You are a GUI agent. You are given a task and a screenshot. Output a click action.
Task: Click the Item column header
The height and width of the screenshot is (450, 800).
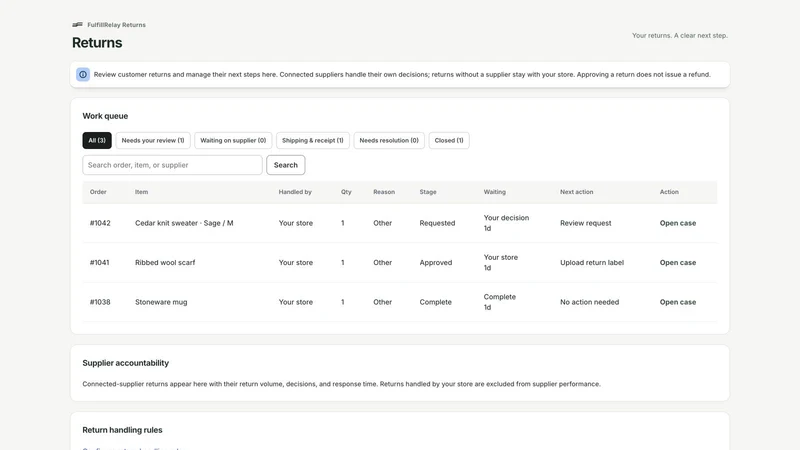(x=141, y=192)
